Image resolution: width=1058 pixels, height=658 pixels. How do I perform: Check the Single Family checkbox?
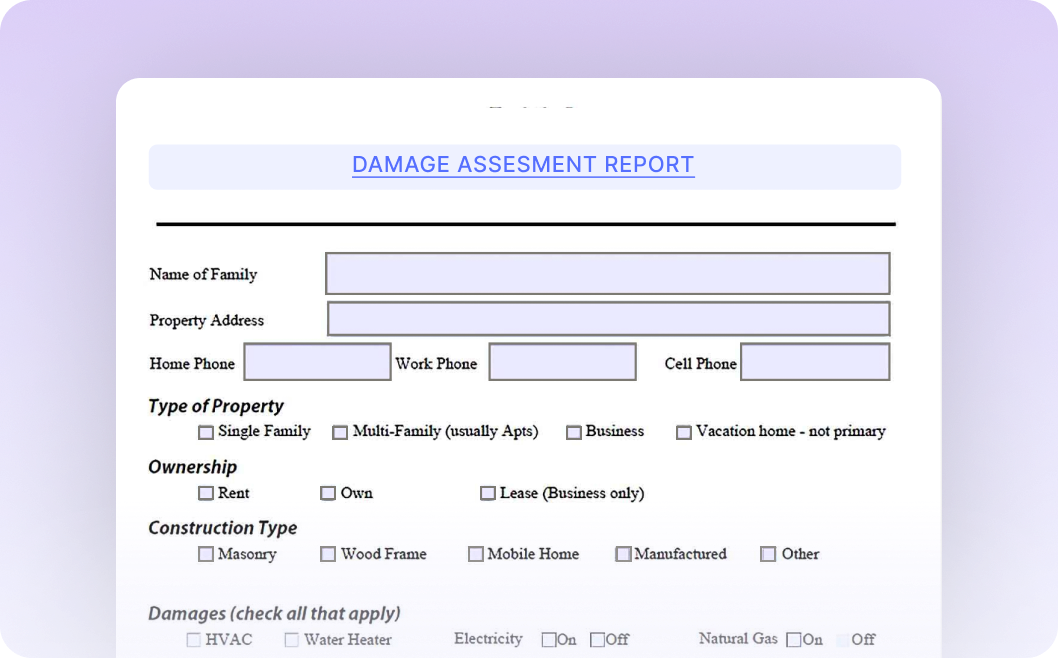[x=206, y=433]
